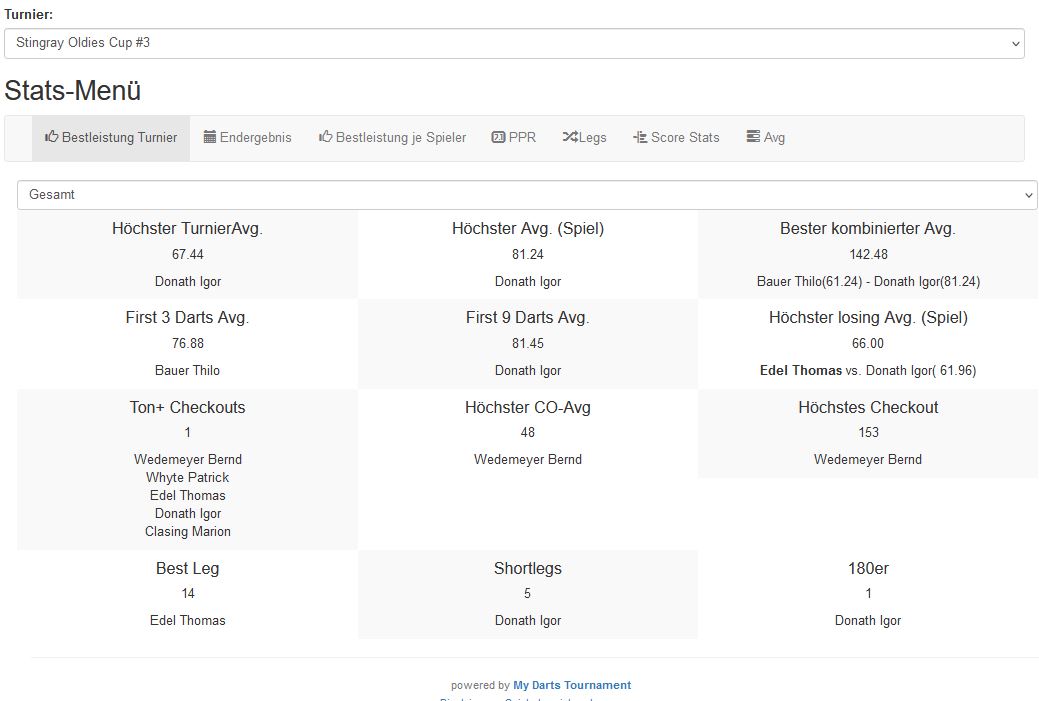Click the thumbs-up icon beside Bestleistung je Spieler
The height and width of the screenshot is (701, 1039).
click(x=325, y=137)
